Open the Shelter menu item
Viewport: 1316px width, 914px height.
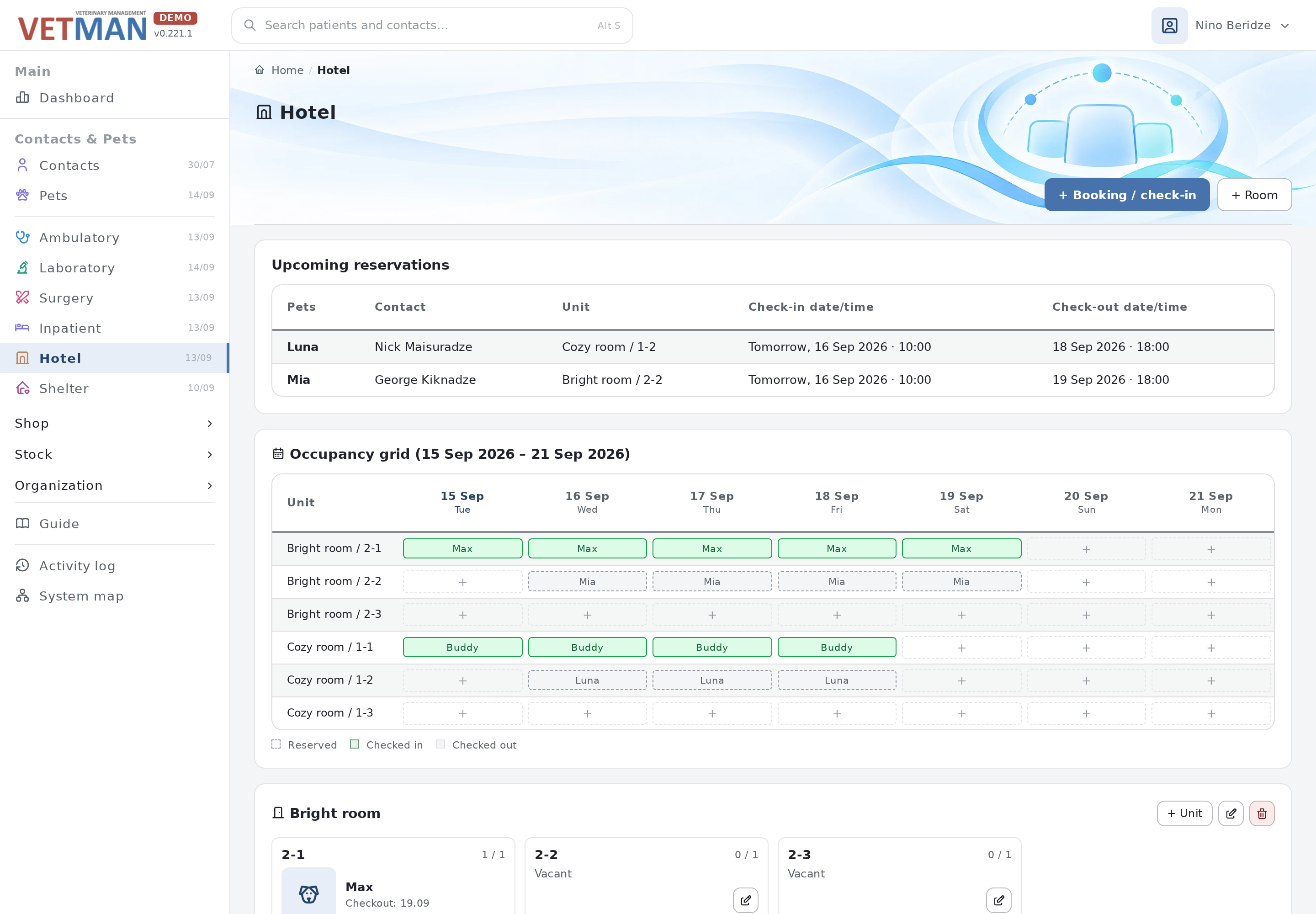(115, 388)
